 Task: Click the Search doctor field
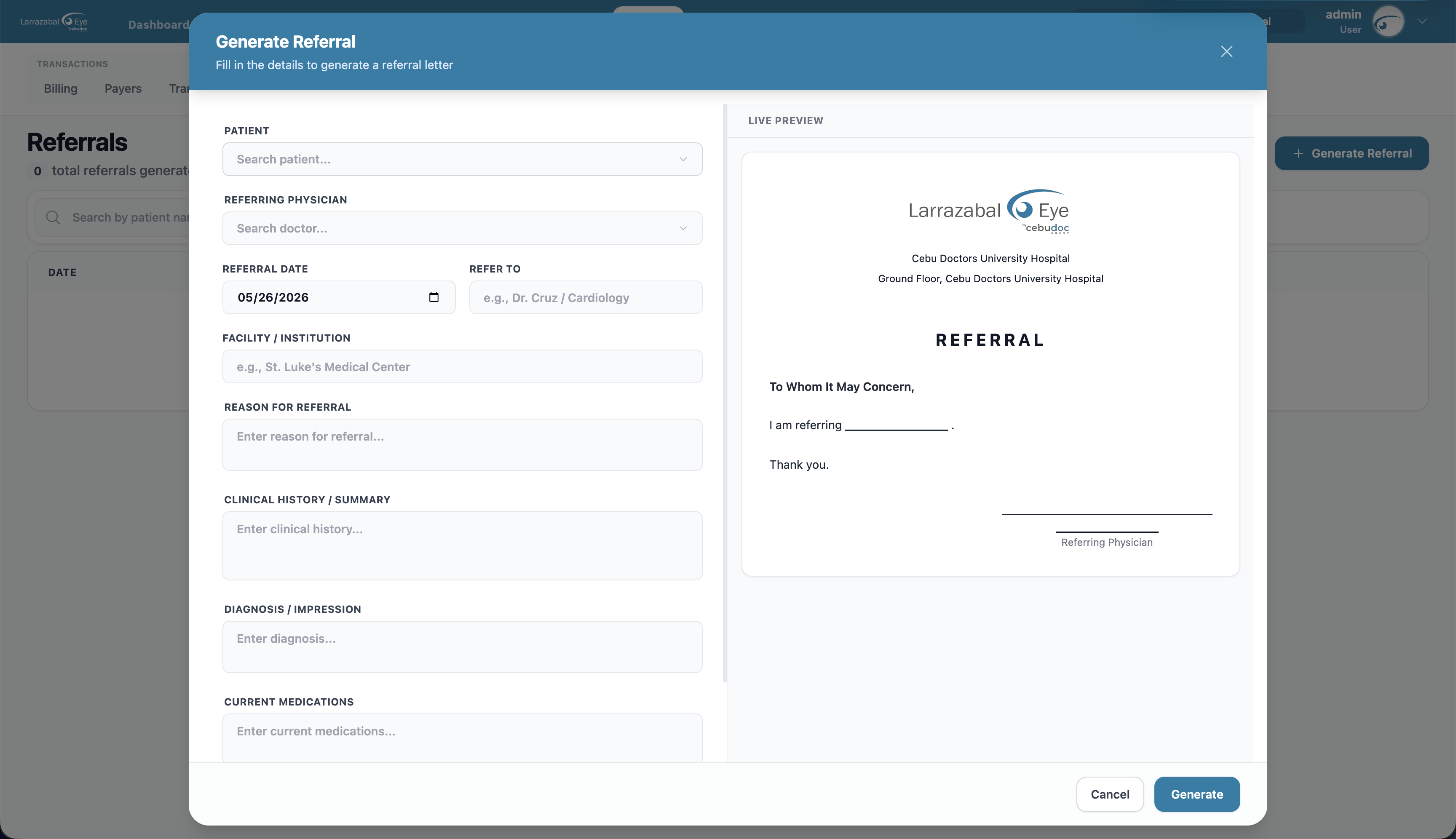tap(462, 228)
